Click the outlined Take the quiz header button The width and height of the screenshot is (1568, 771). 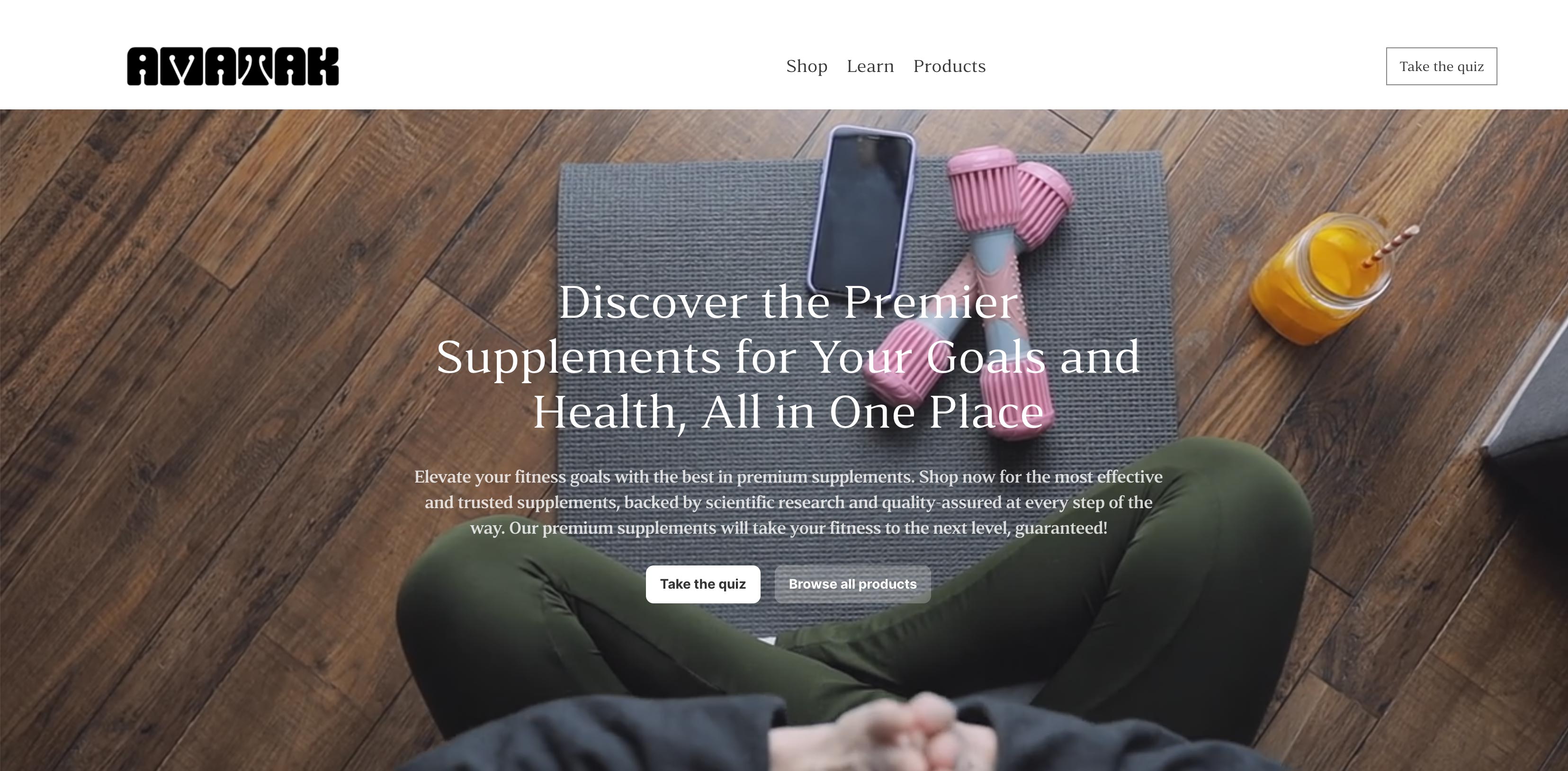coord(1442,66)
